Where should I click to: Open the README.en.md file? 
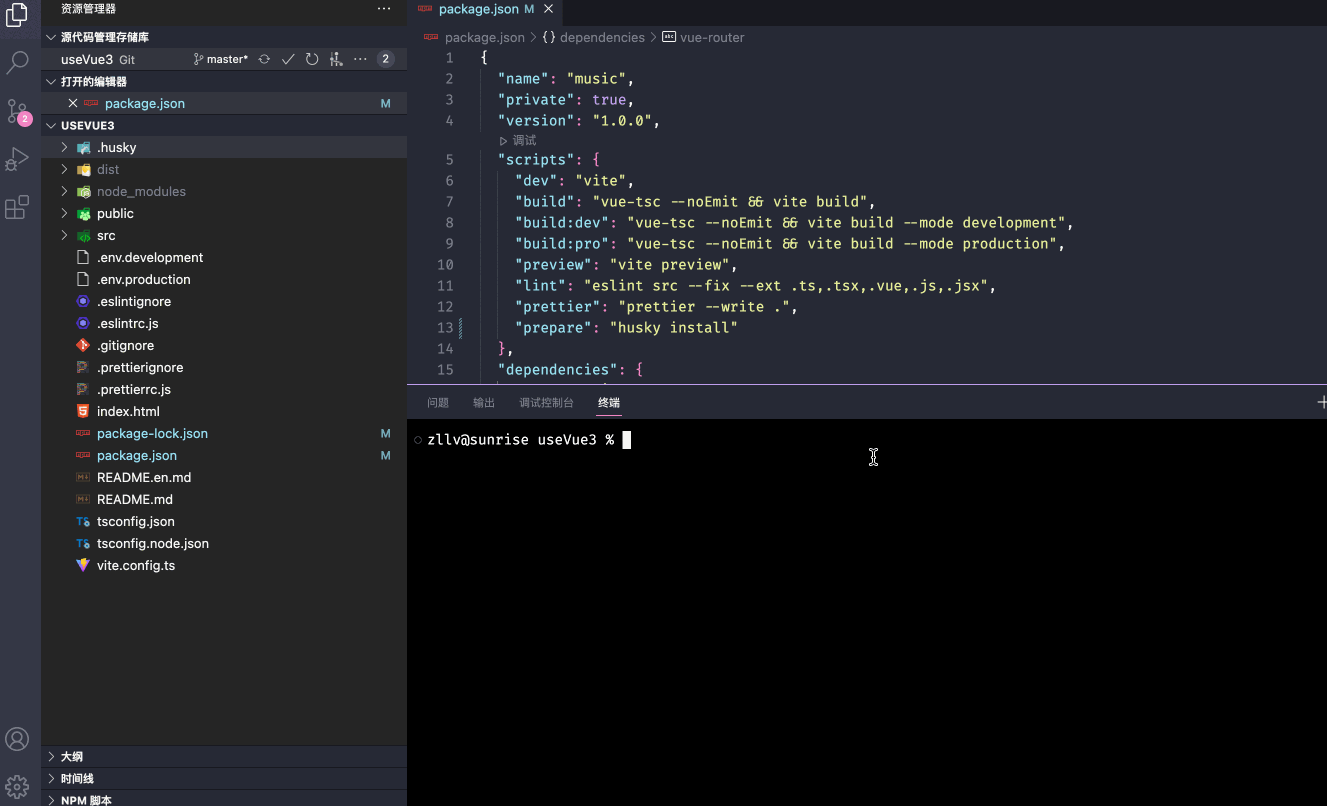click(x=224, y=477)
